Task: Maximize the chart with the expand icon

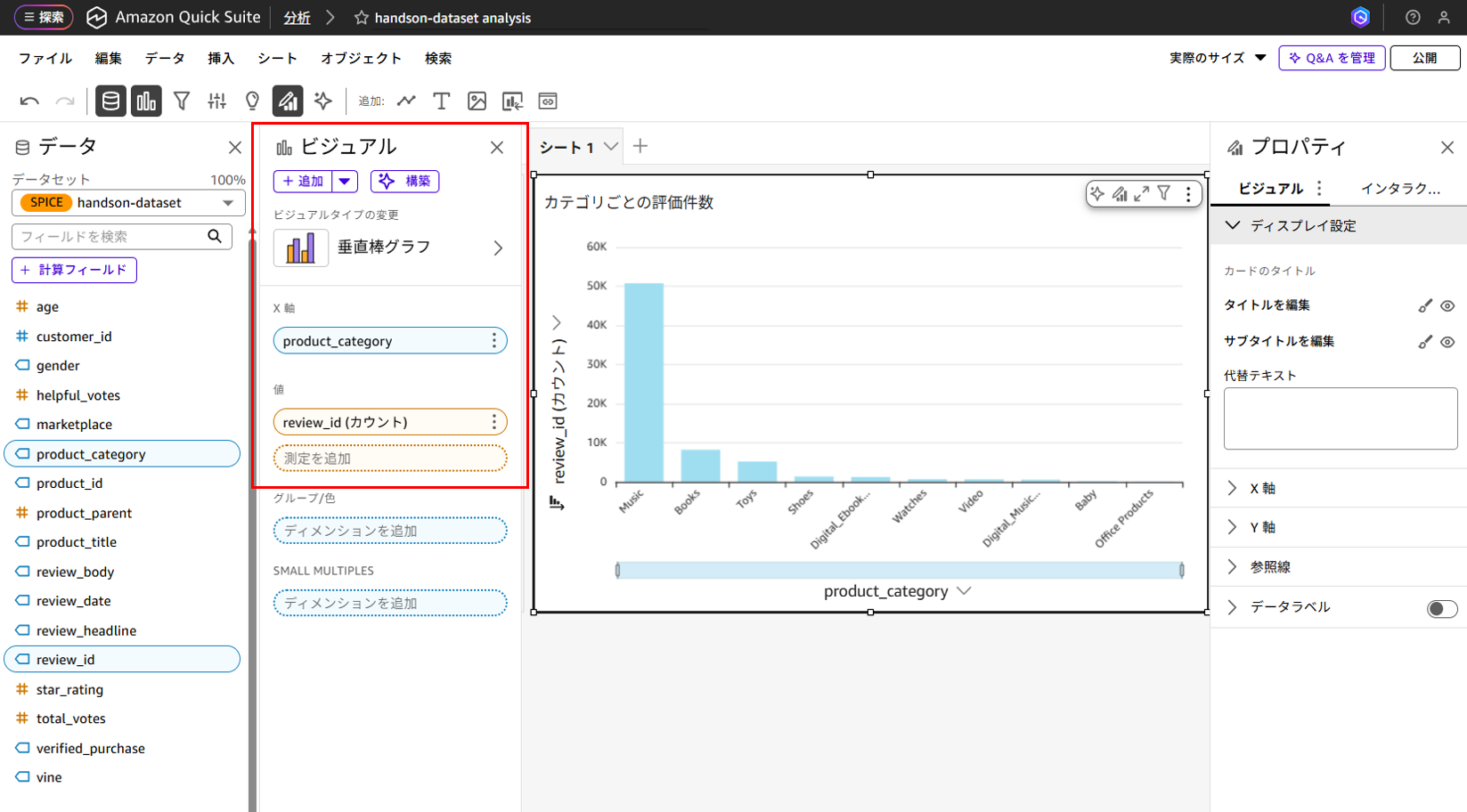Action: coord(1141,193)
